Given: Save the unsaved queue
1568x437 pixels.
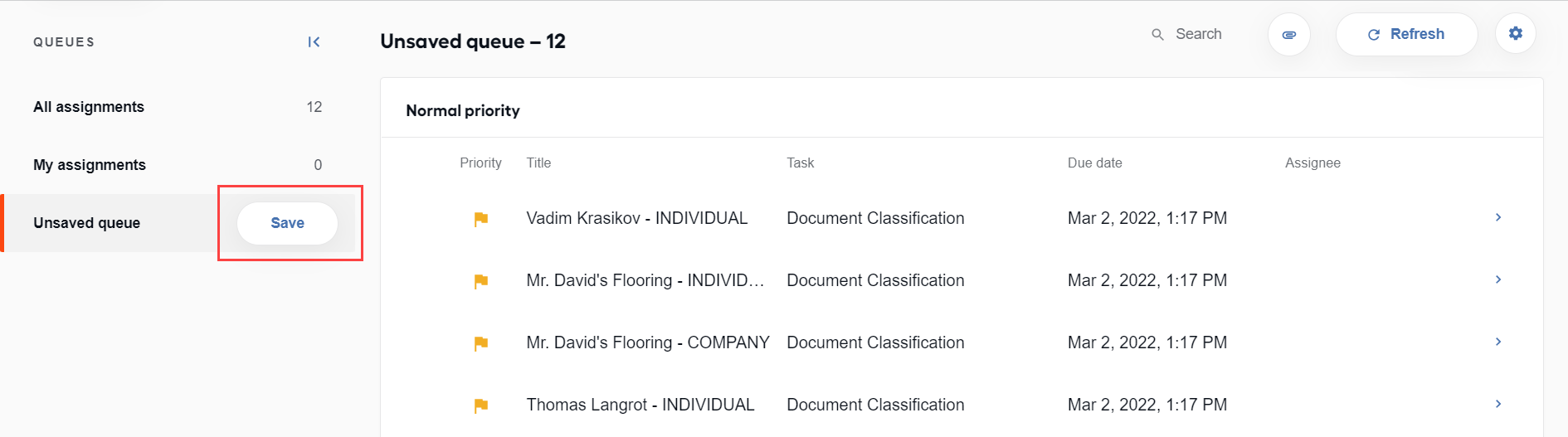Looking at the screenshot, I should point(287,223).
